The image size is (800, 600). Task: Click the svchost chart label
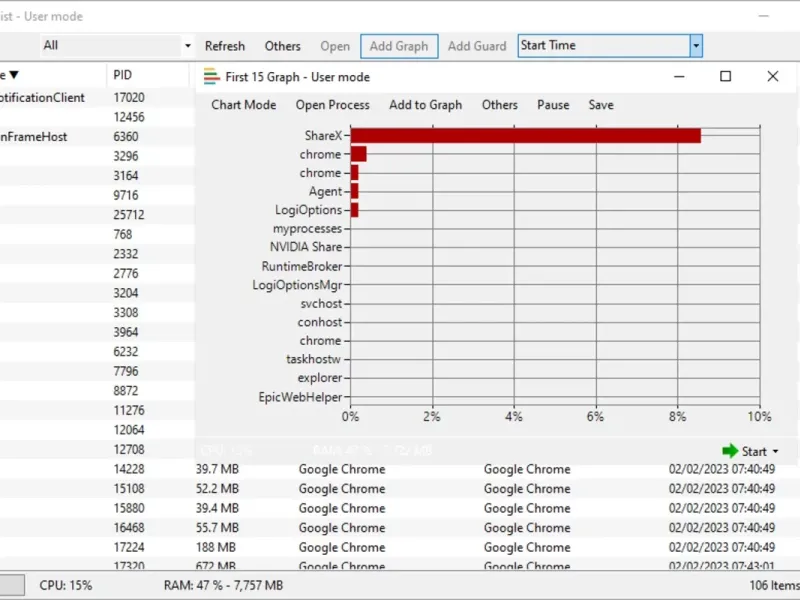coord(321,304)
